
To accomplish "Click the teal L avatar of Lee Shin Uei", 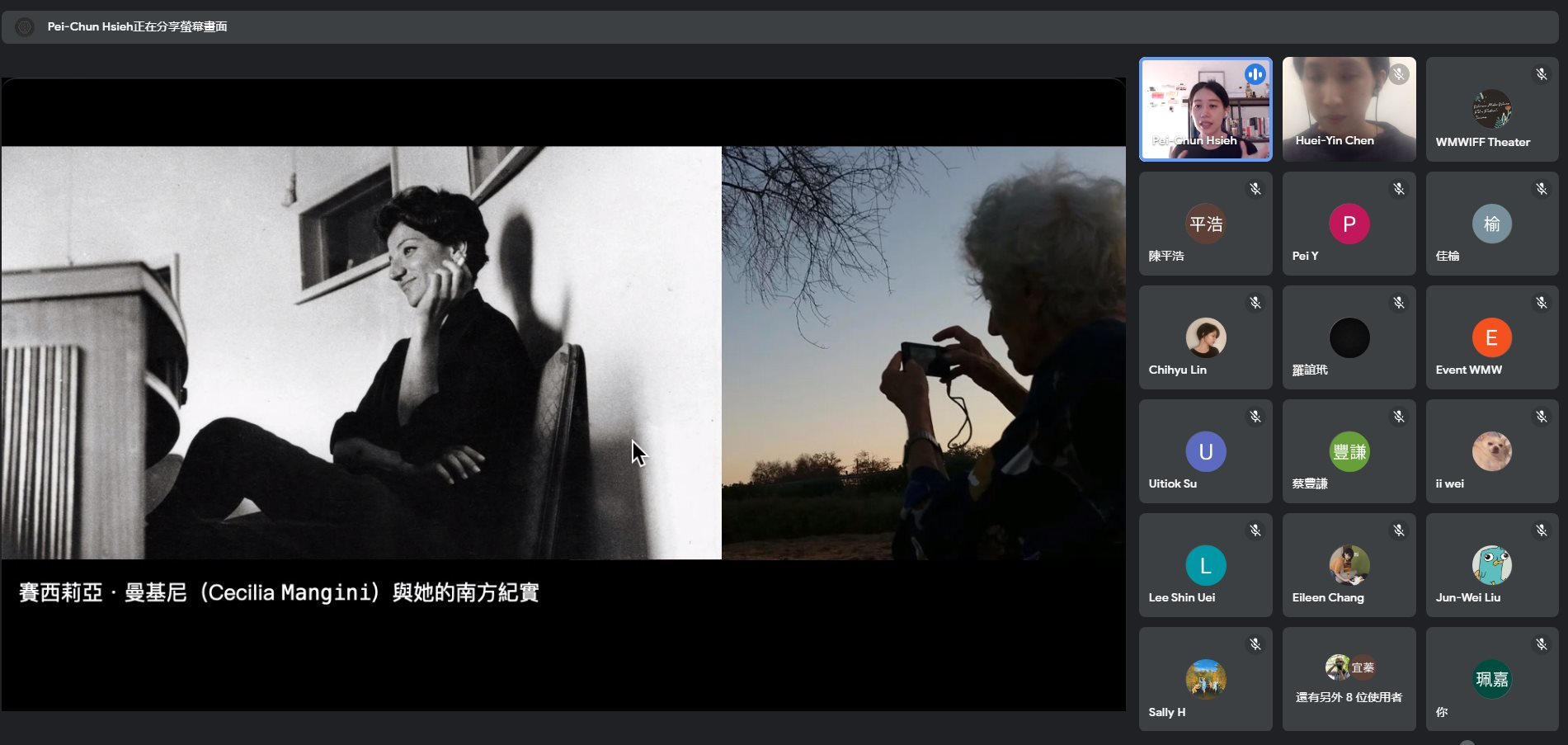I will coord(1205,565).
